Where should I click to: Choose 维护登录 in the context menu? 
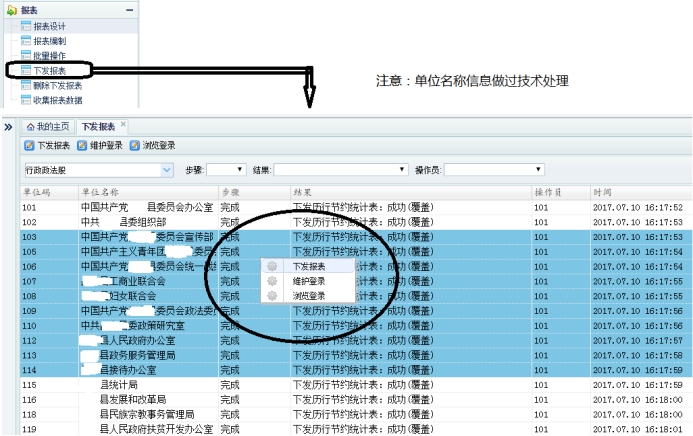[308, 282]
